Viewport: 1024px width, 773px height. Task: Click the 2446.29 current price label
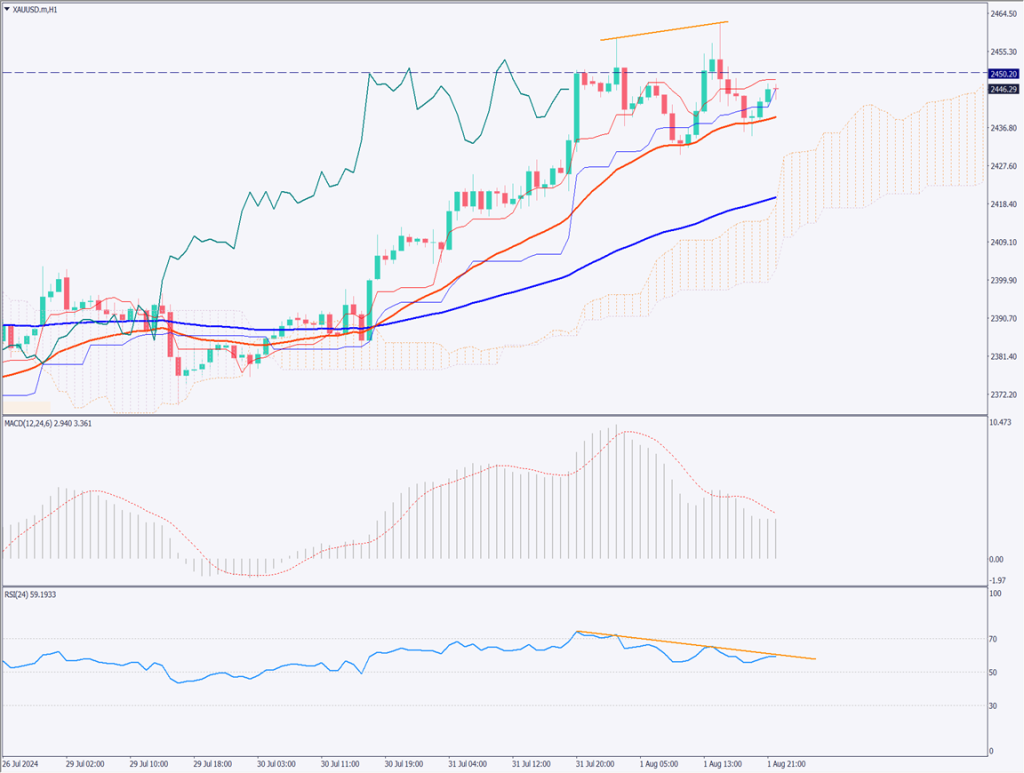click(x=1003, y=89)
